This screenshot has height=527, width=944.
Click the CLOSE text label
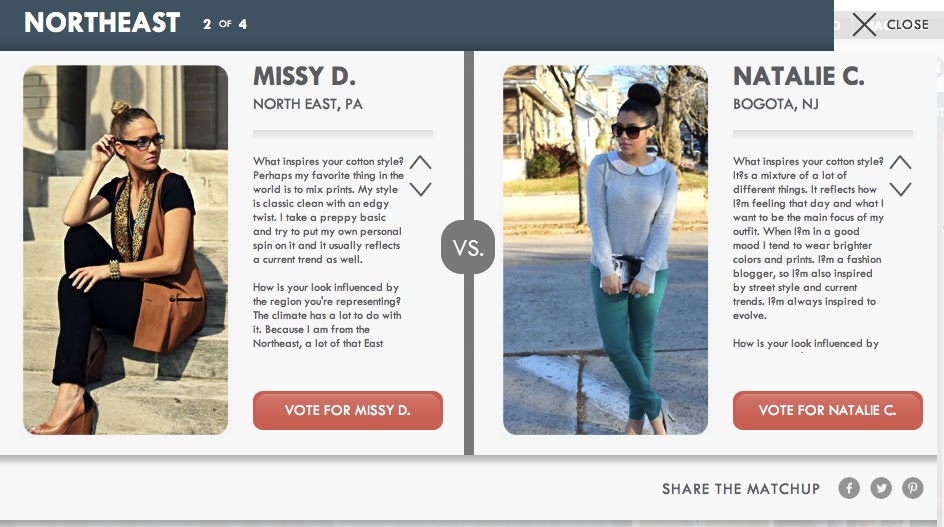point(907,25)
